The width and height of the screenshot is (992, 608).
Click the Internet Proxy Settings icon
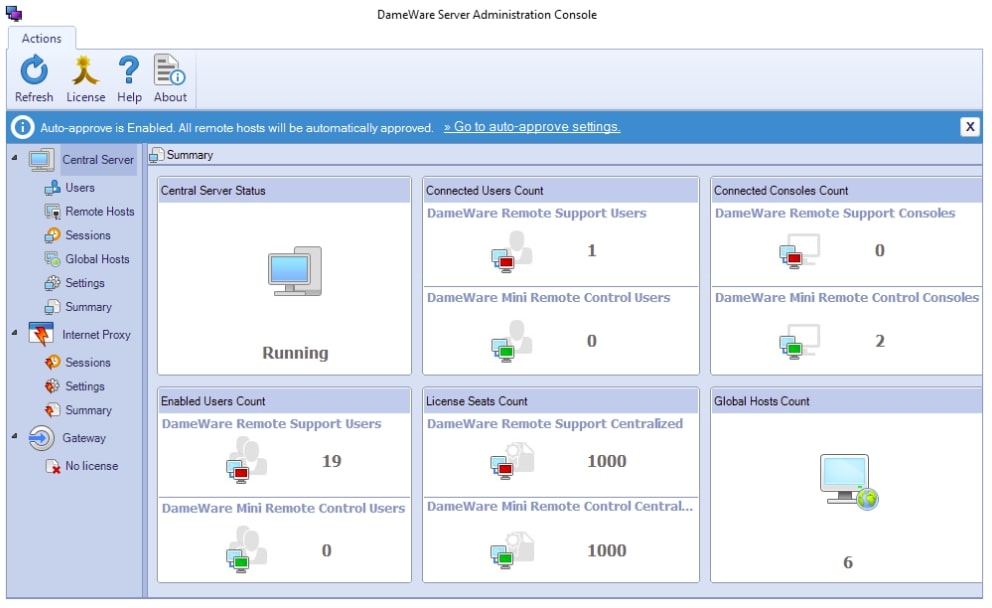coord(53,386)
